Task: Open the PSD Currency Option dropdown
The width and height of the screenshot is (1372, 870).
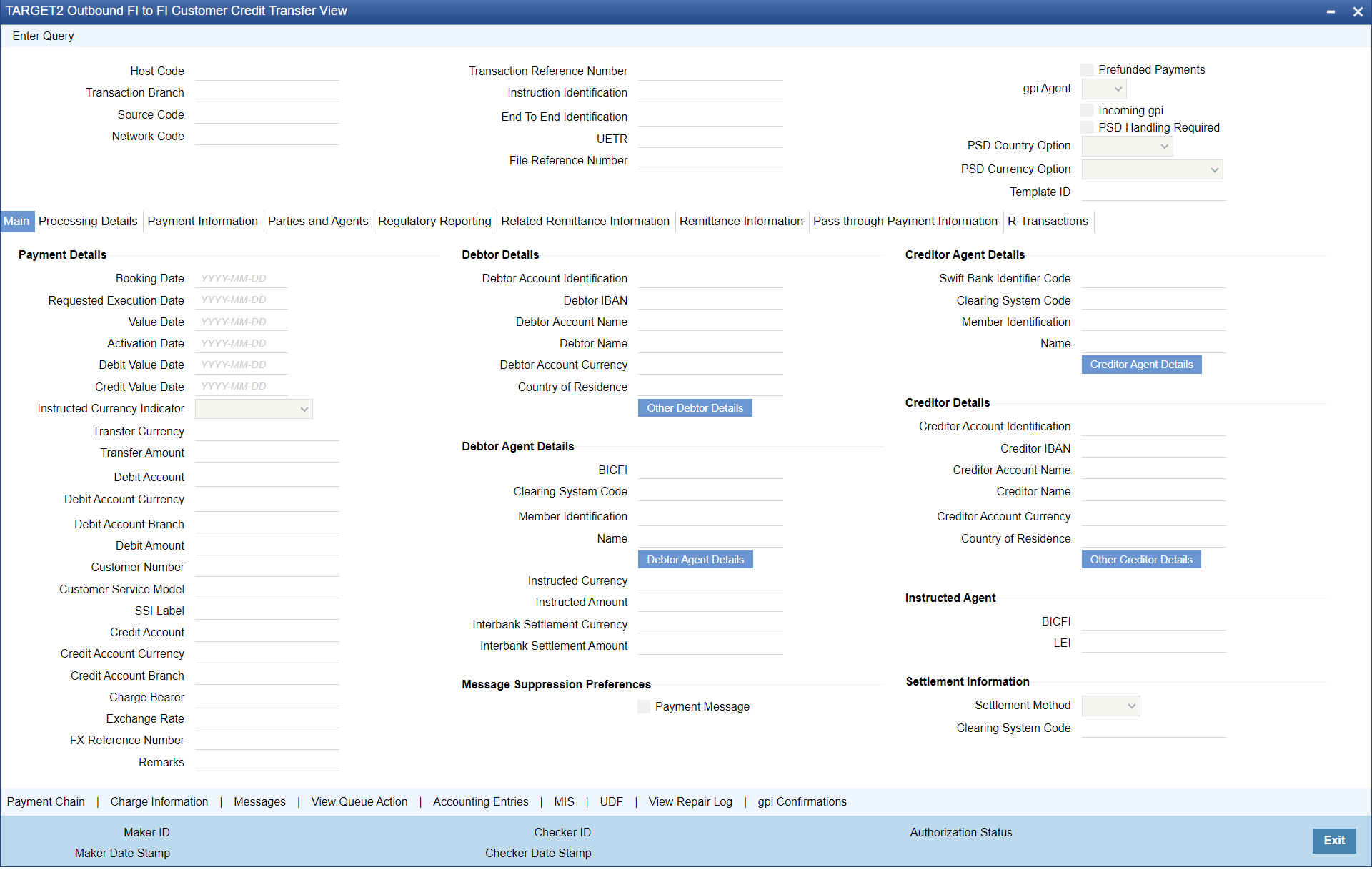Action: (1152, 169)
